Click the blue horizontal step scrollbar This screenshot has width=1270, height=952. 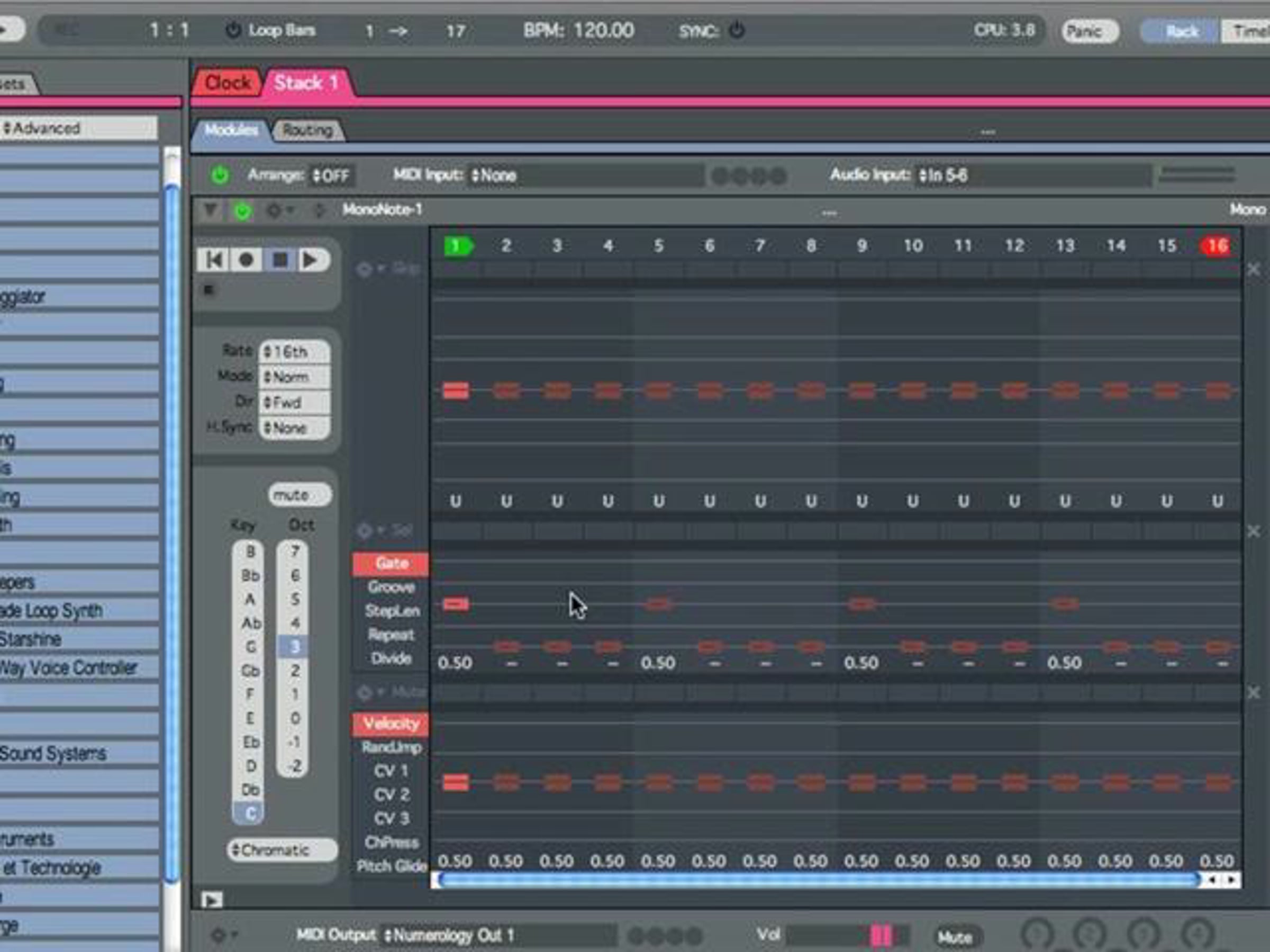[818, 879]
